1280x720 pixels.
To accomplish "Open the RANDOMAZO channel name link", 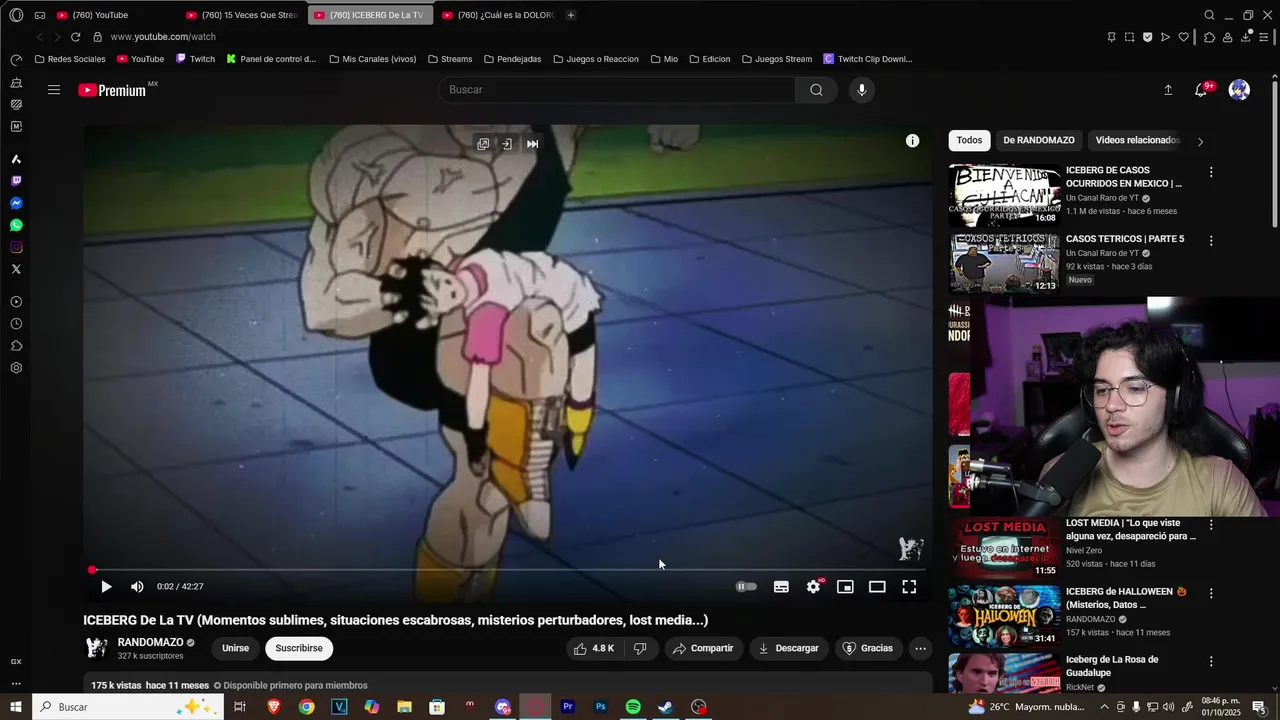I will pos(150,642).
